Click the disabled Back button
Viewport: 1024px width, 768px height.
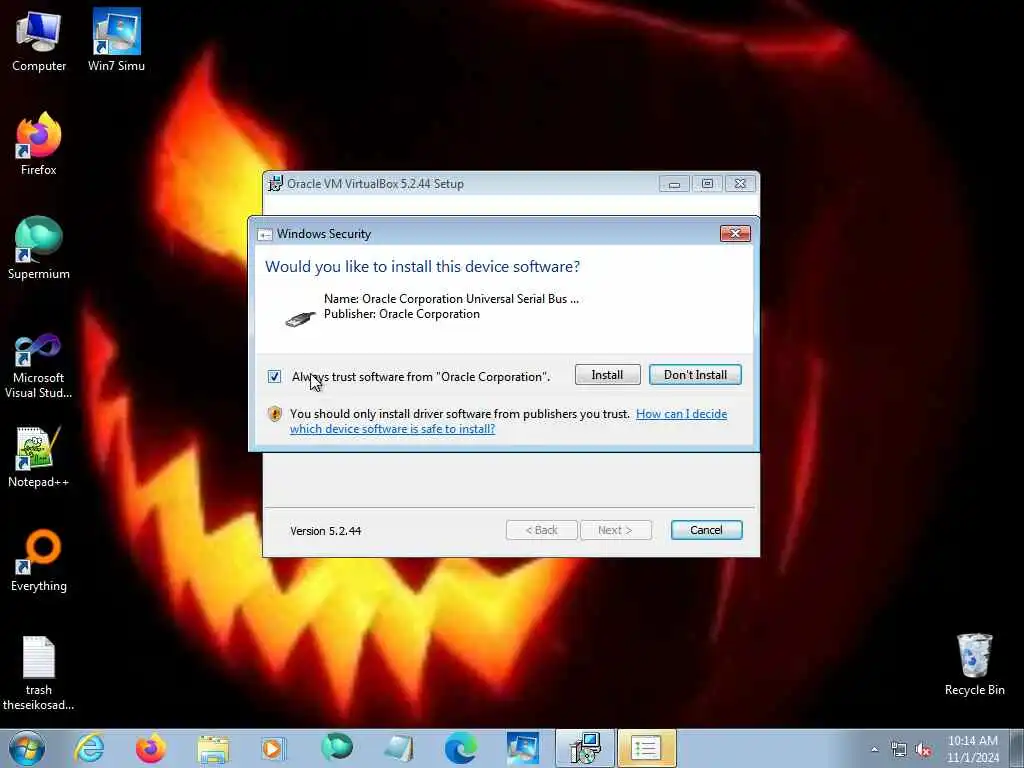click(x=542, y=530)
